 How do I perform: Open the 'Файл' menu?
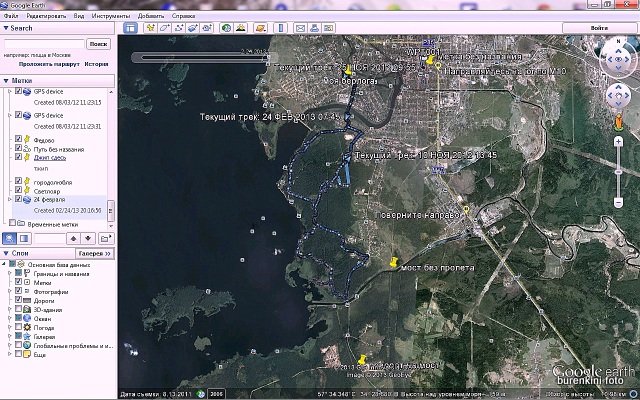[x=11, y=16]
